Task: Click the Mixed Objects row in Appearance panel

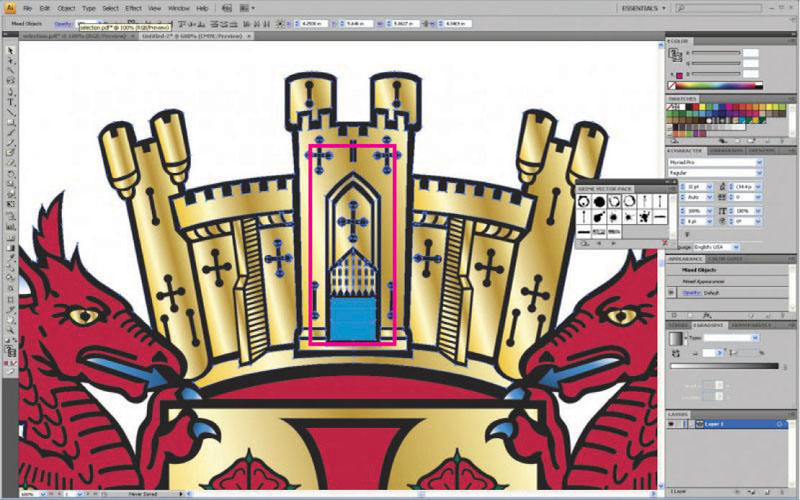Action: point(728,270)
